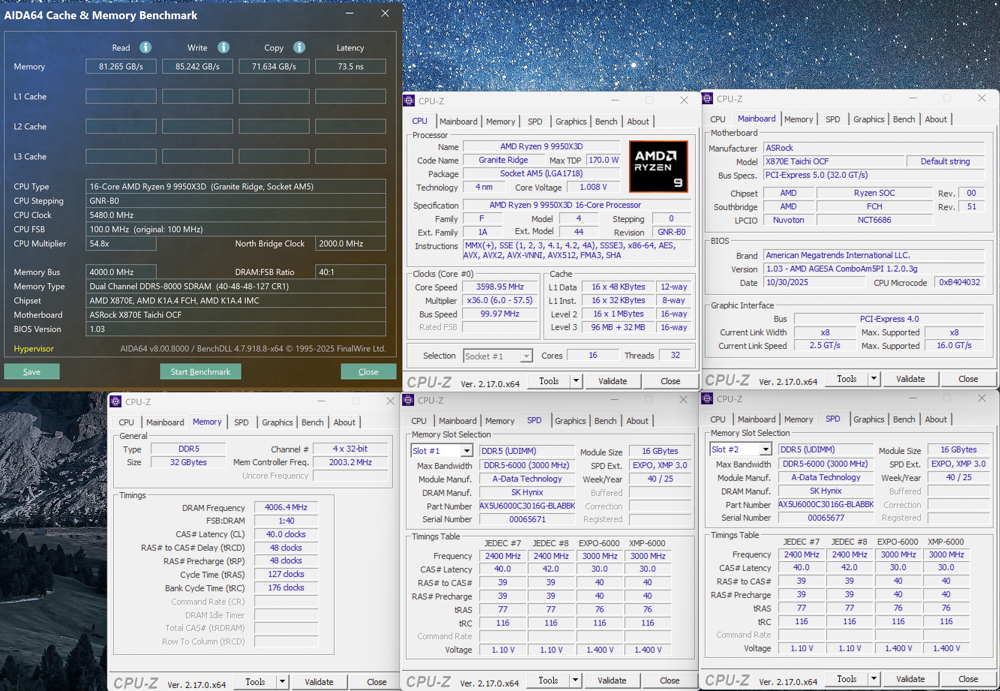Click the info icon beside Write column
Image resolution: width=1000 pixels, height=691 pixels.
point(222,47)
